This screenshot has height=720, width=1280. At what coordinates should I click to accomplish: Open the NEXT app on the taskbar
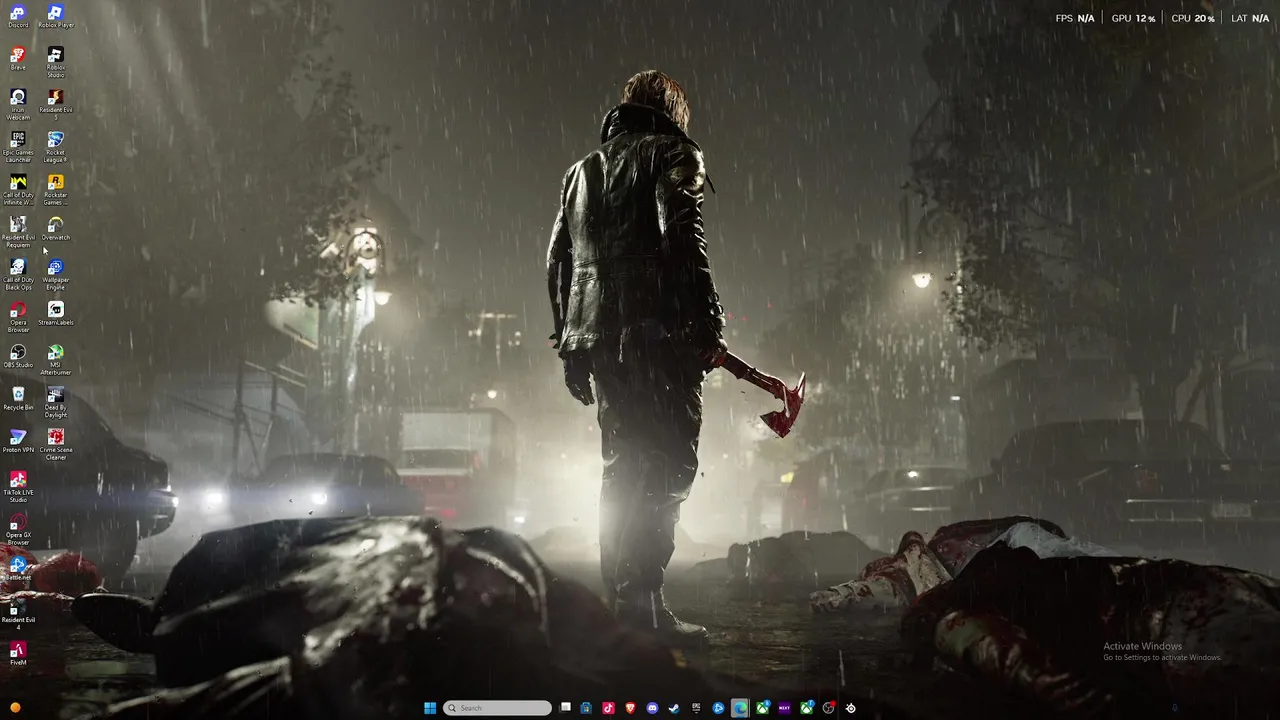(x=784, y=708)
